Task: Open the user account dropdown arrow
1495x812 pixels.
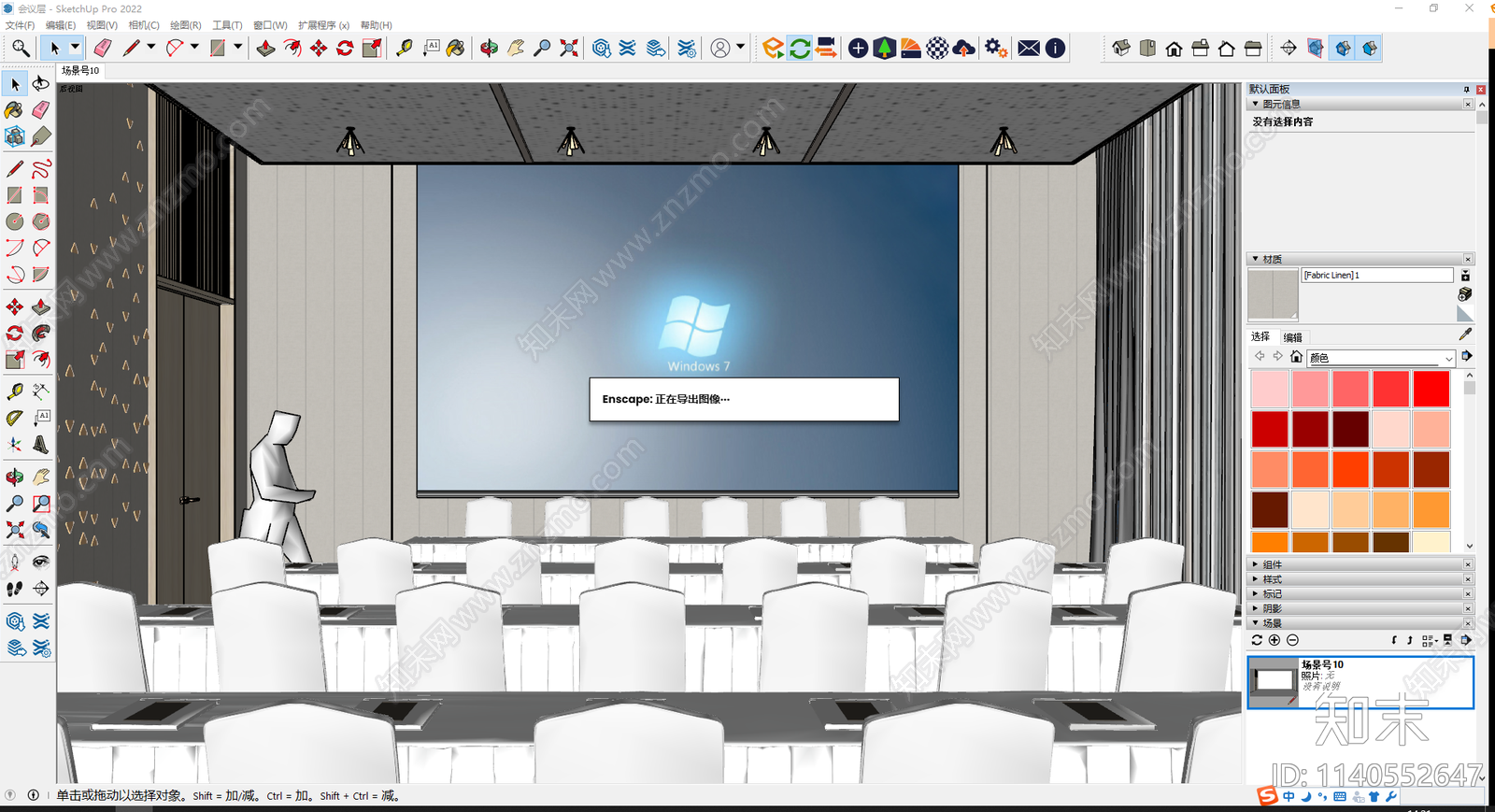Action: (740, 47)
